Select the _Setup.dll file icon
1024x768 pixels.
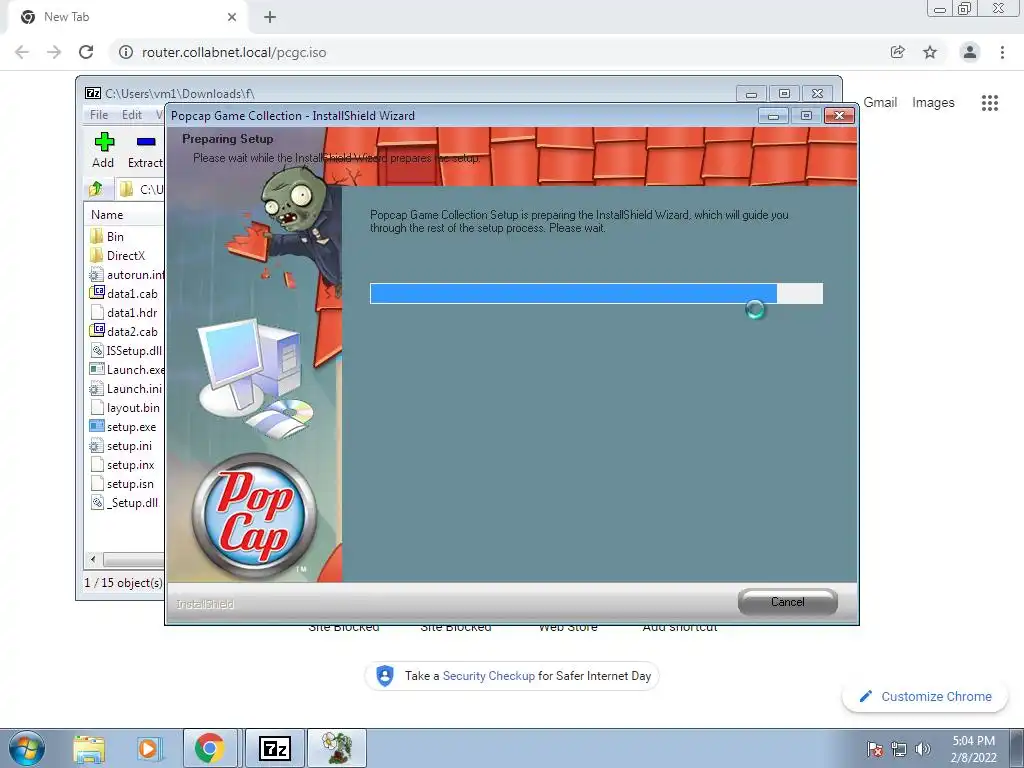tap(97, 502)
